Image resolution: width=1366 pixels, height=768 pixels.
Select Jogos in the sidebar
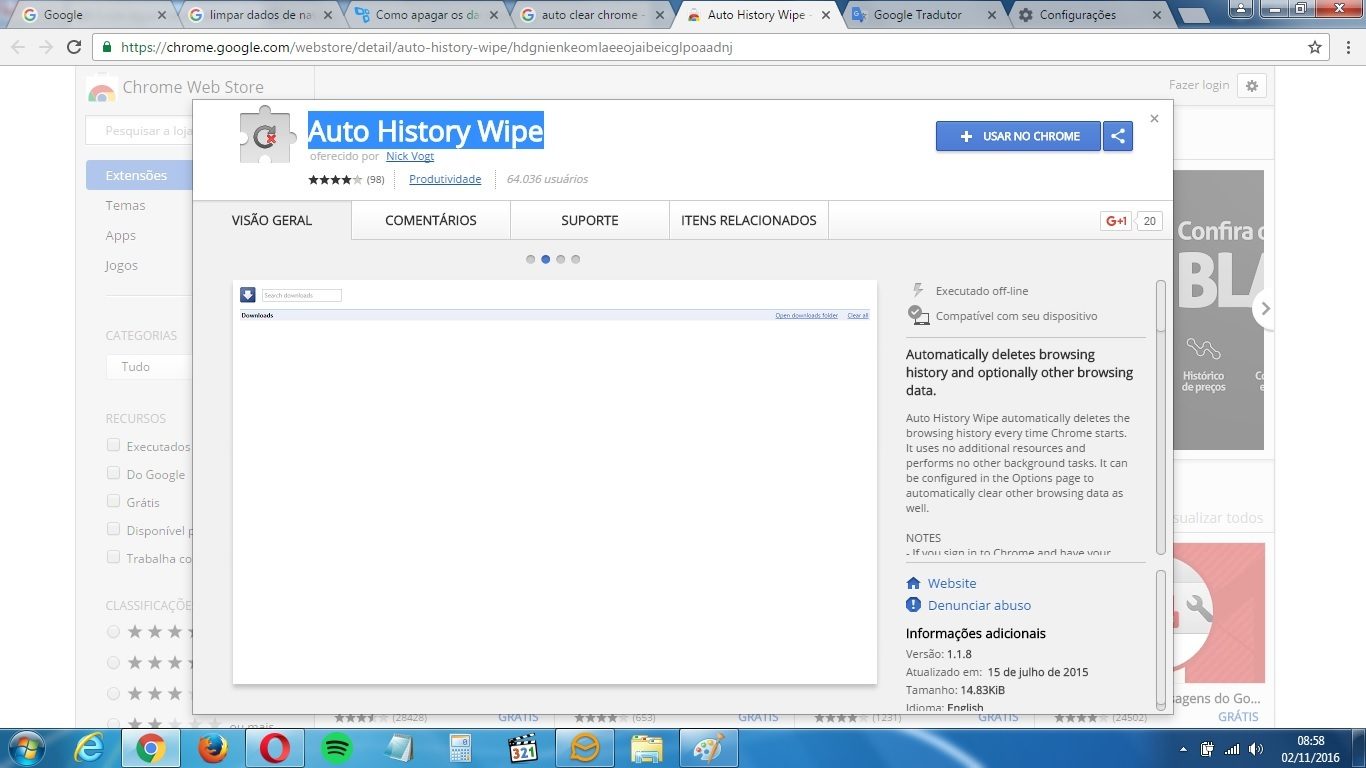pos(121,265)
